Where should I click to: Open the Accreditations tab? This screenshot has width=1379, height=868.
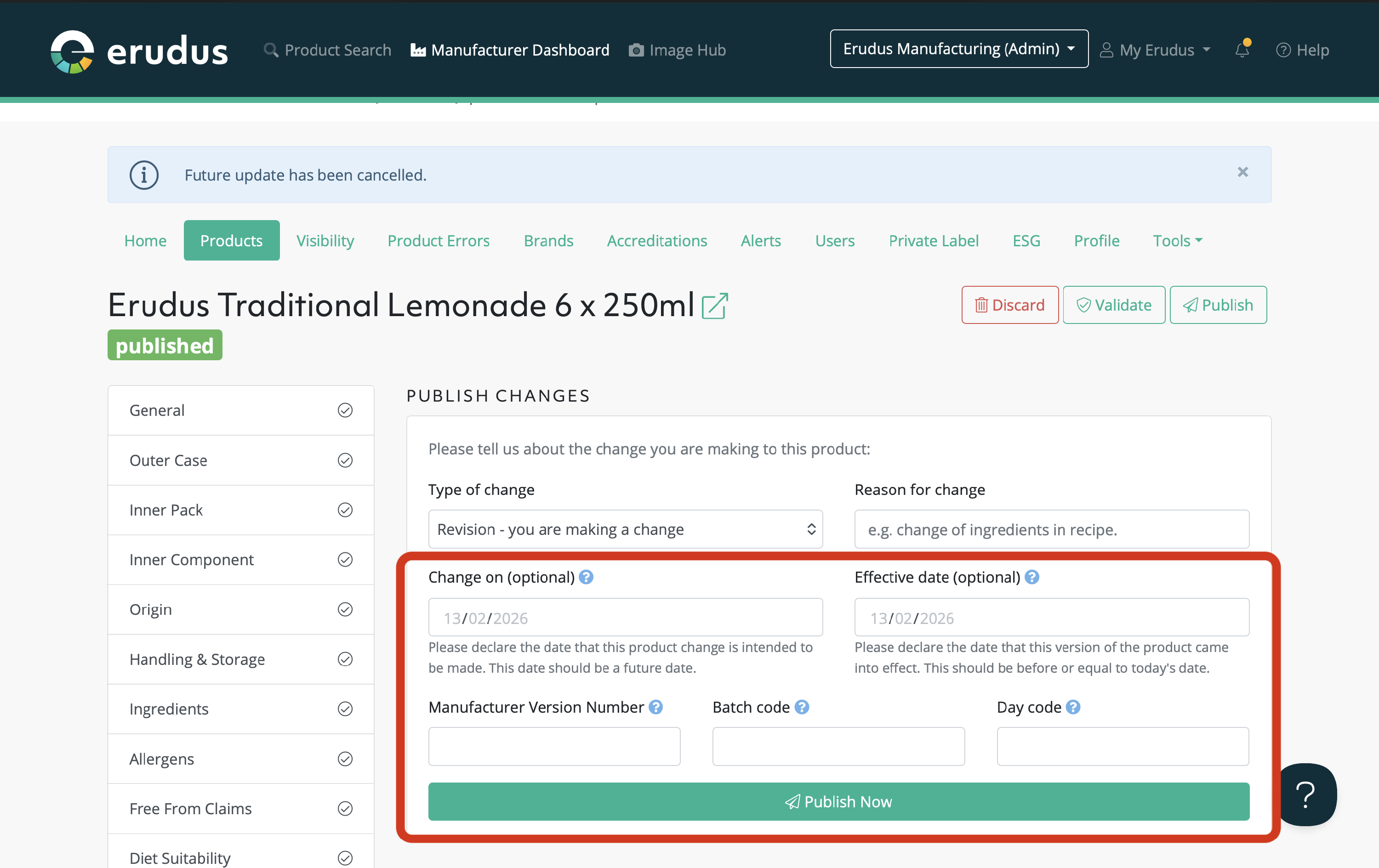(657, 240)
